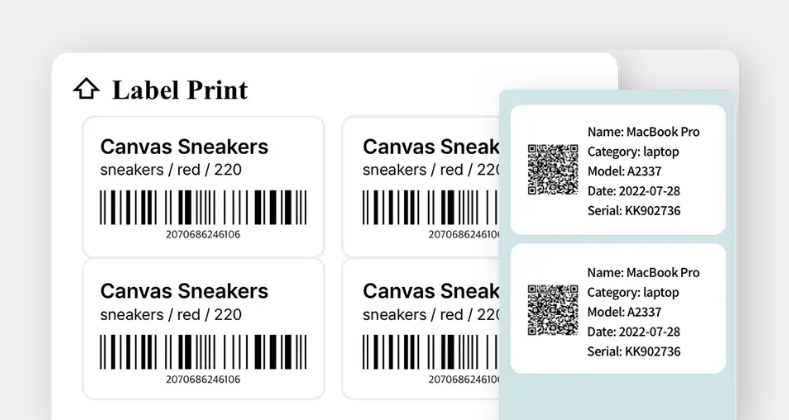This screenshot has height=420, width=789.
Task: Click 'Serial: KK902736' in the lower QR card
Action: (634, 351)
